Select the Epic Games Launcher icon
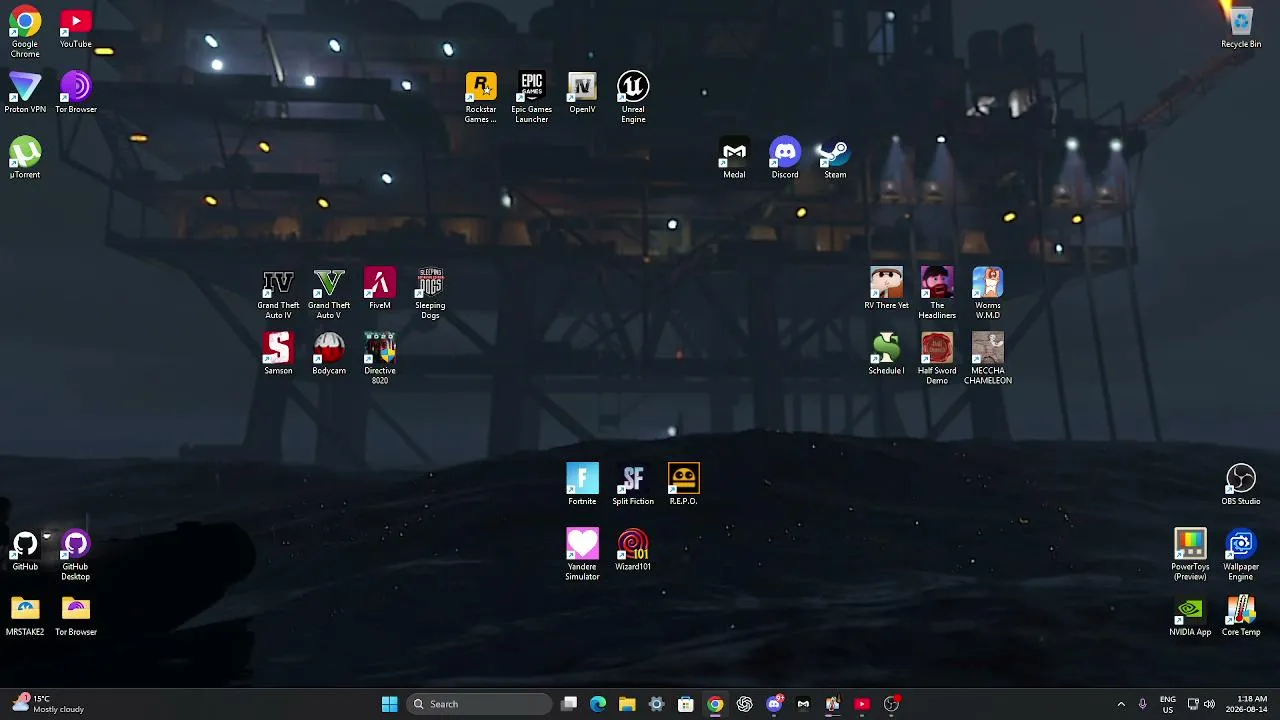 tap(532, 98)
